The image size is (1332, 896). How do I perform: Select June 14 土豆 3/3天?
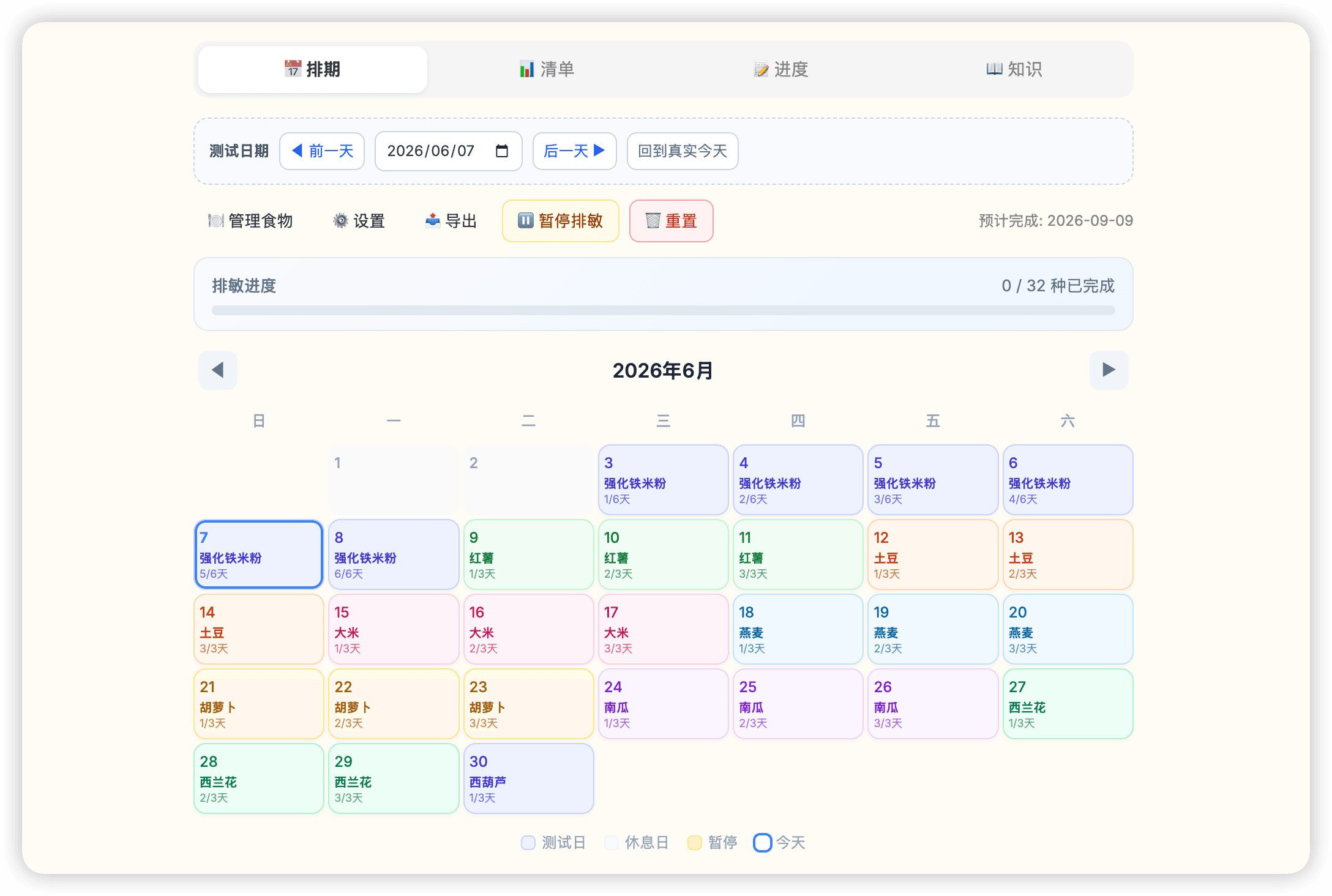259,629
